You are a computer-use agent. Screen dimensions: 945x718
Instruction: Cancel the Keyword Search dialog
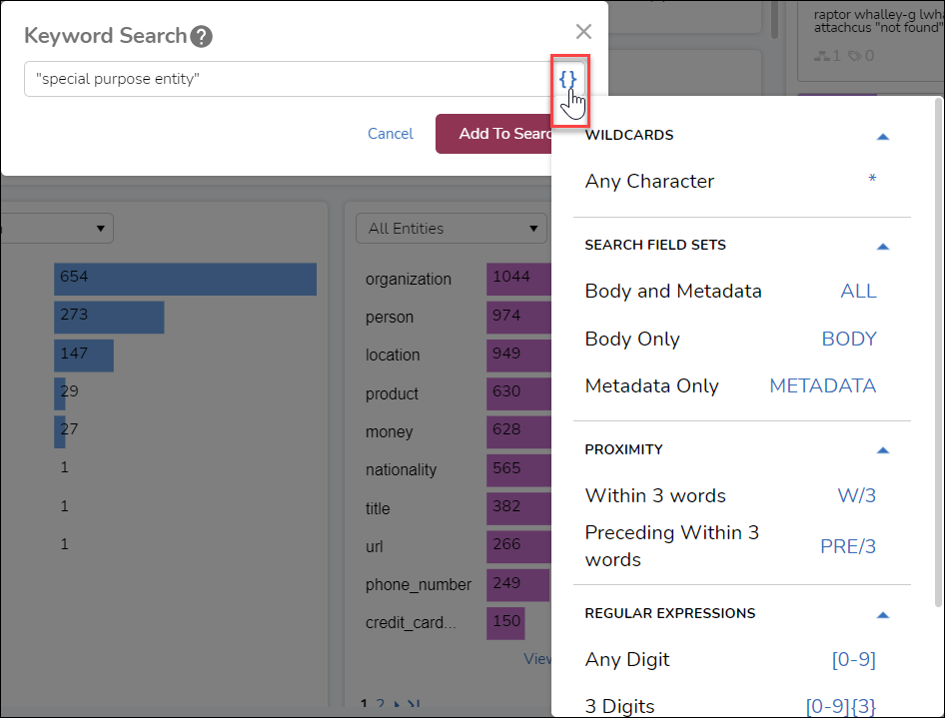coord(390,133)
